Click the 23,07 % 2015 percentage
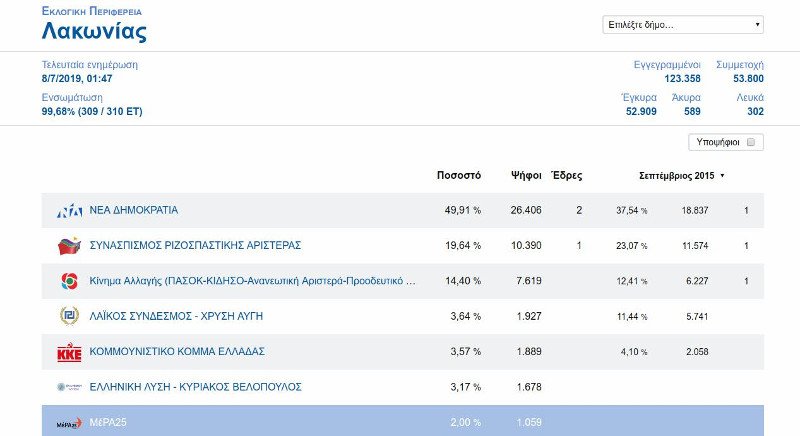The height and width of the screenshot is (436, 800). 632,245
